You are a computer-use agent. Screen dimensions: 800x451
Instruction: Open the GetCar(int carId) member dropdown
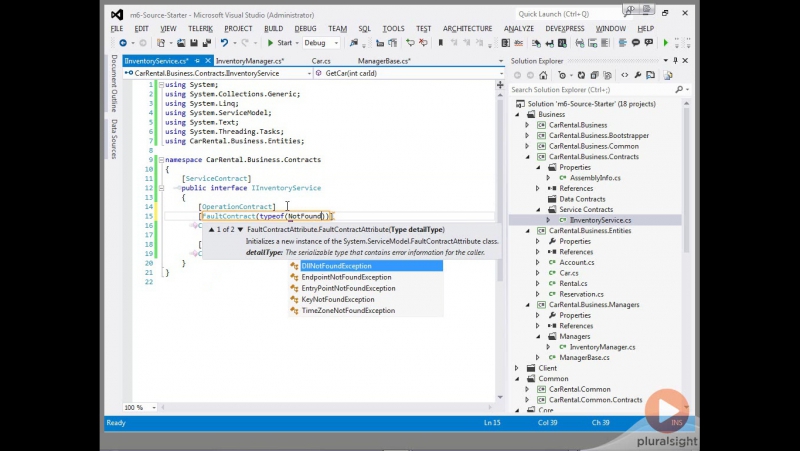coord(409,73)
